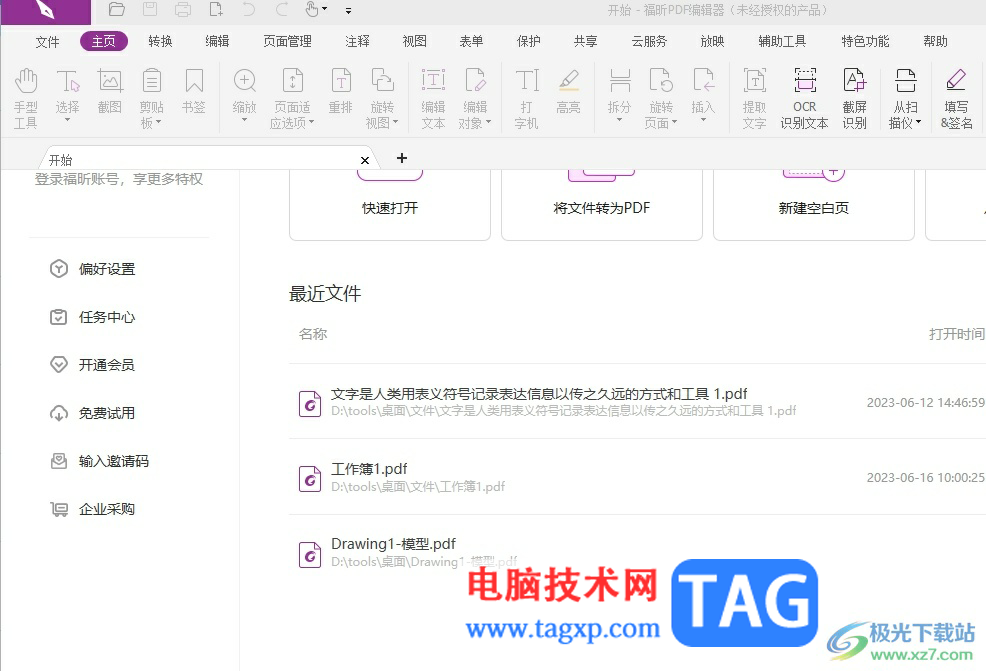This screenshot has width=986, height=671.
Task: Click the Zoom (缩放) magnifier icon
Action: coord(245,82)
